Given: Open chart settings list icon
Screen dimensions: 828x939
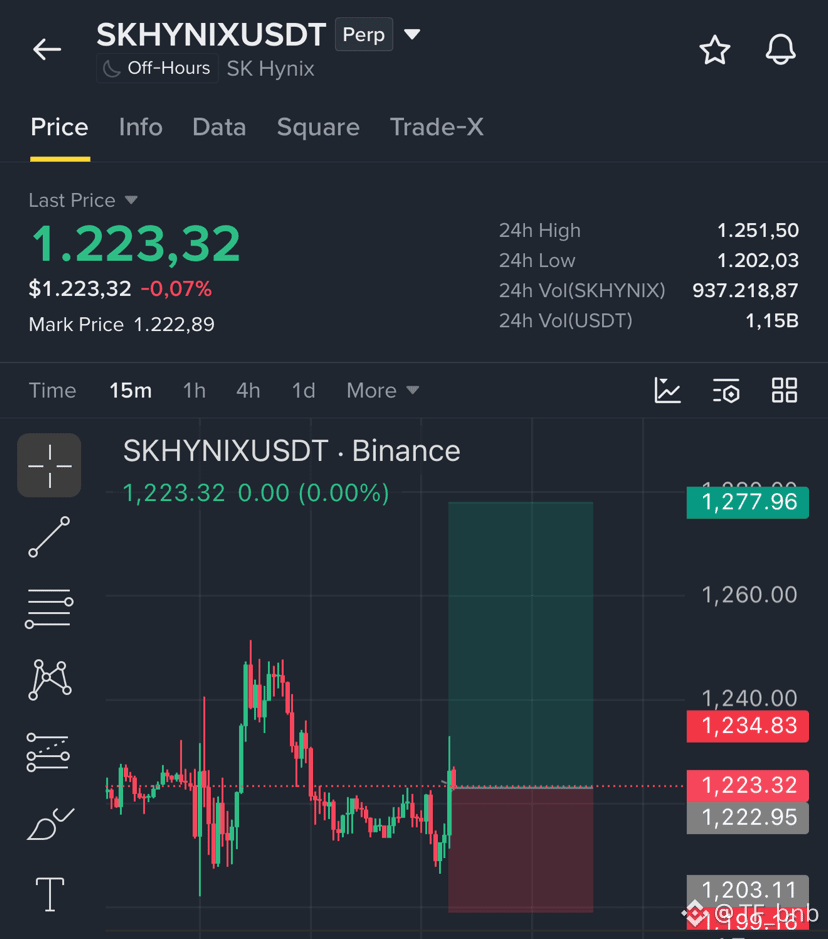Looking at the screenshot, I should (726, 390).
